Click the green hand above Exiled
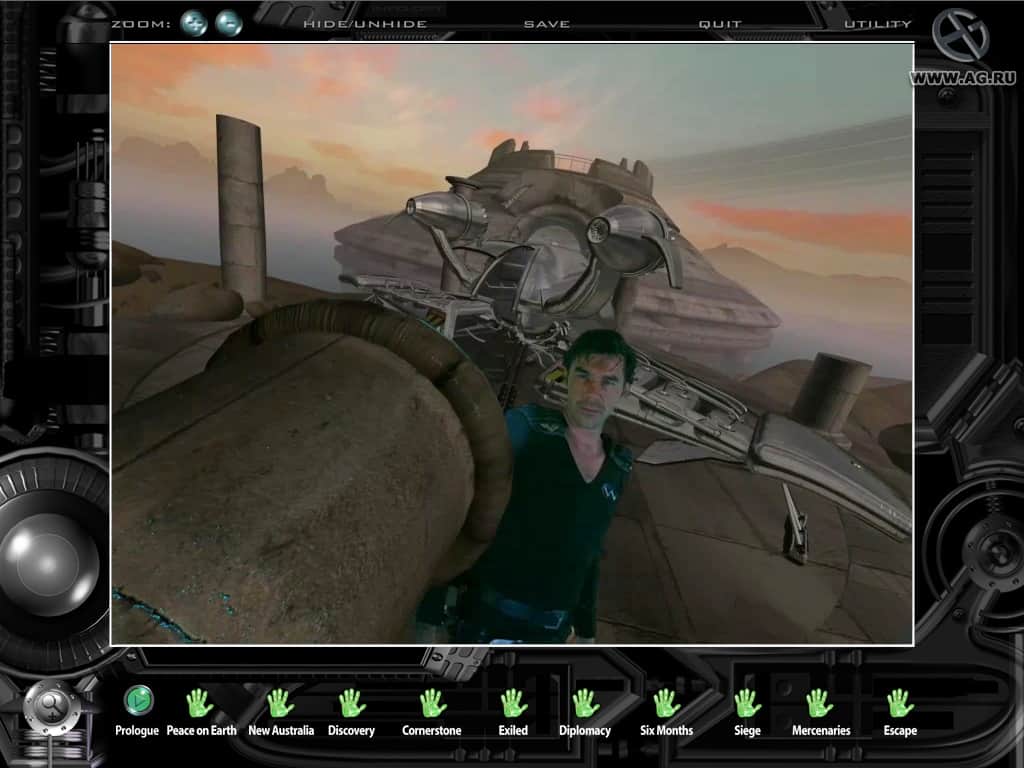The image size is (1024, 768). (x=513, y=703)
